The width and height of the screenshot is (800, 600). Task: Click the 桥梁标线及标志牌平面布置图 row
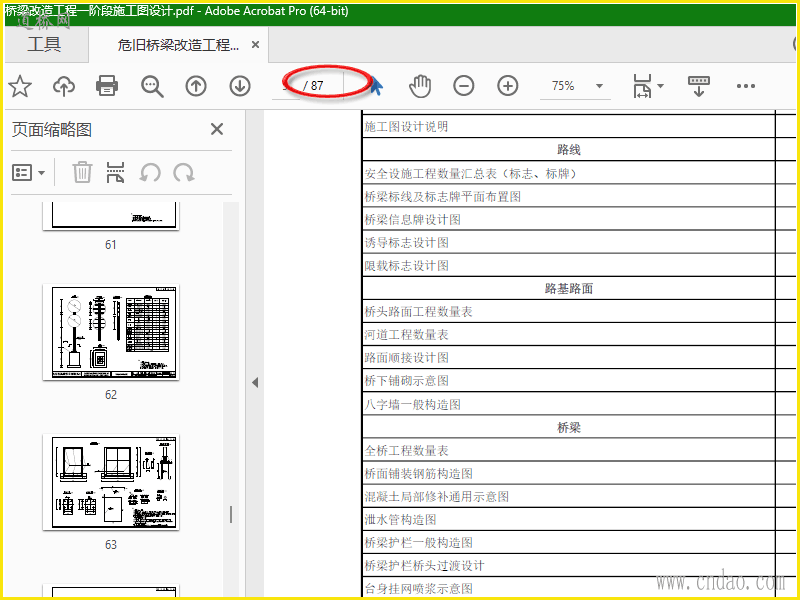click(x=568, y=196)
